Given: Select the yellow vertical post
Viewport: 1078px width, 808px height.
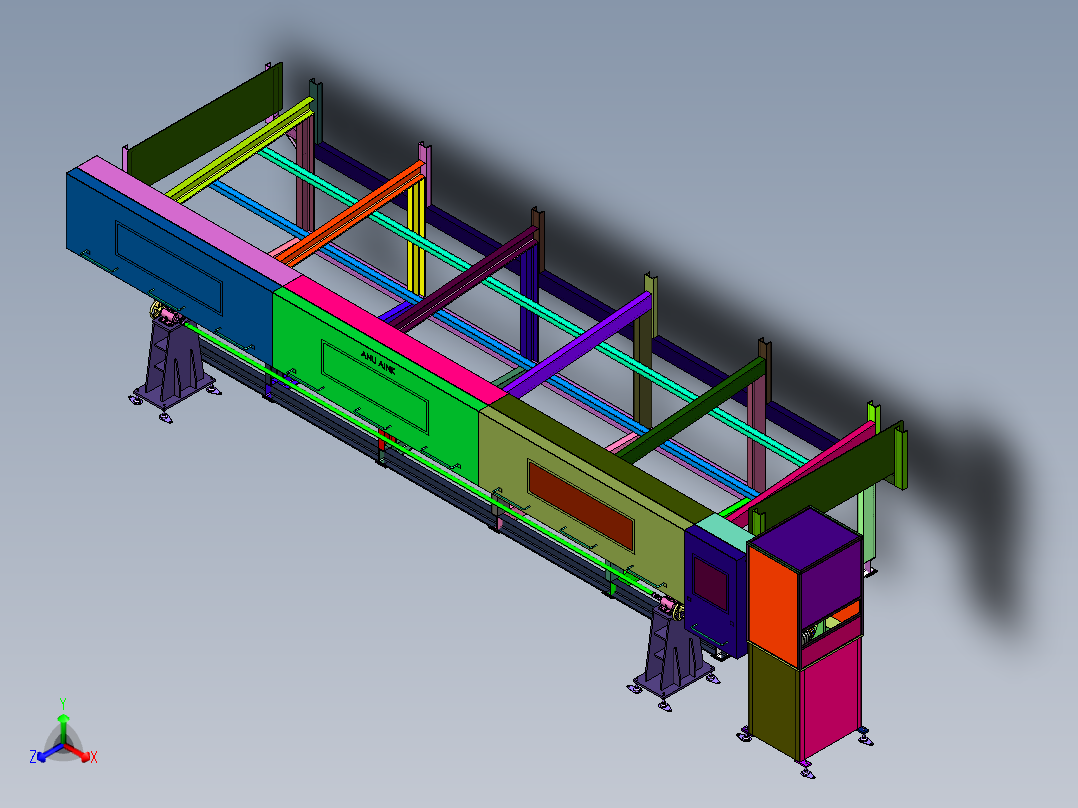Looking at the screenshot, I should tap(416, 237).
